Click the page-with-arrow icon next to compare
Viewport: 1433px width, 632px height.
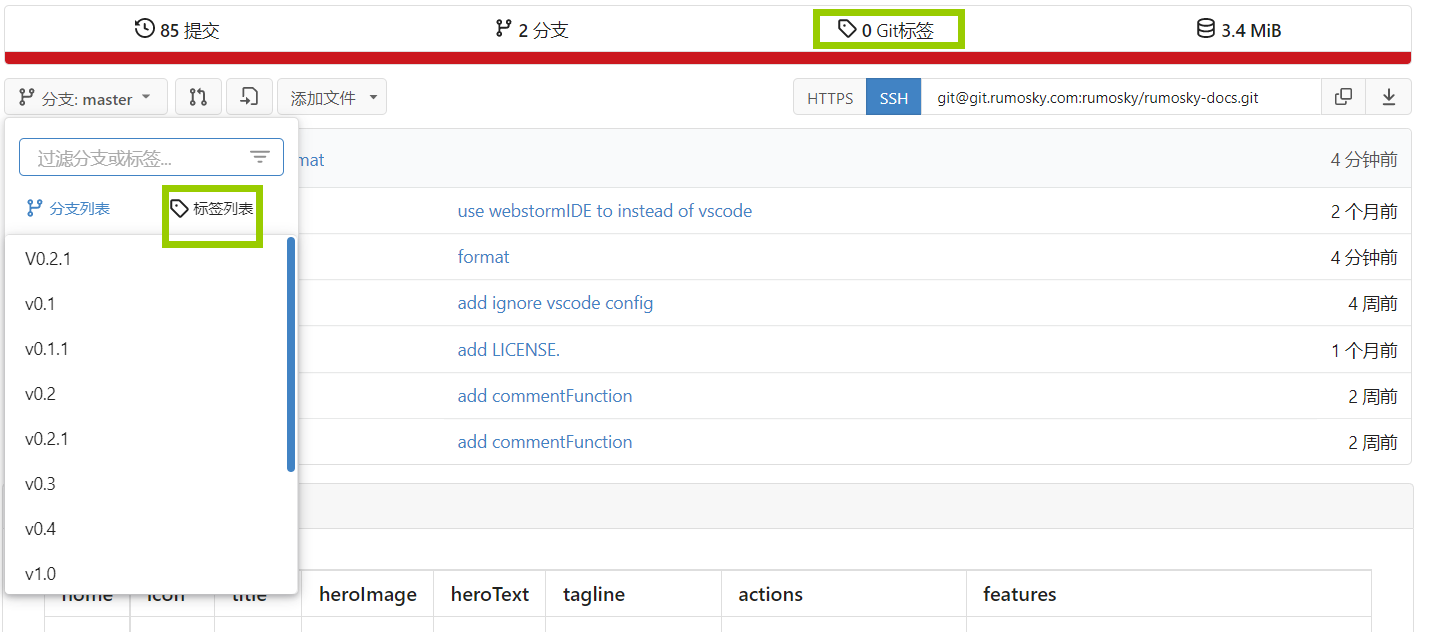[249, 96]
